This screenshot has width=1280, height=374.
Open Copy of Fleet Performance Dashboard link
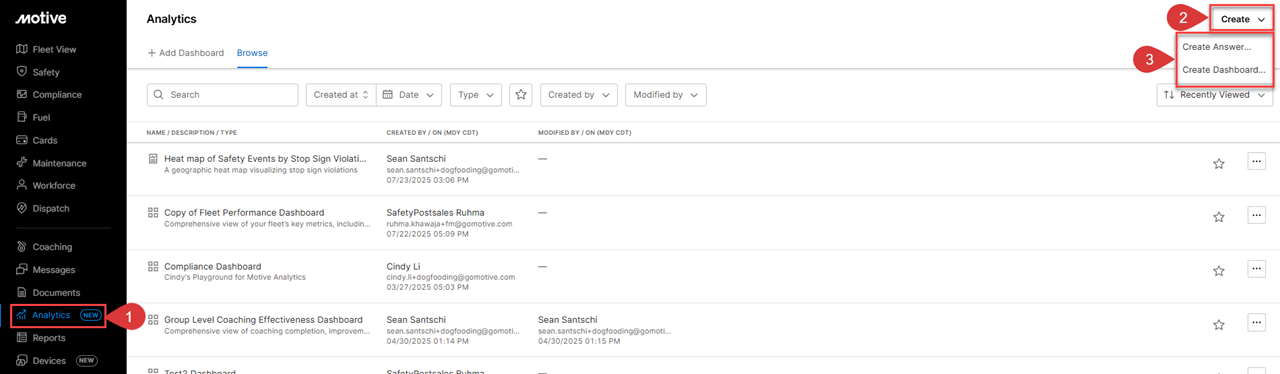coord(244,213)
